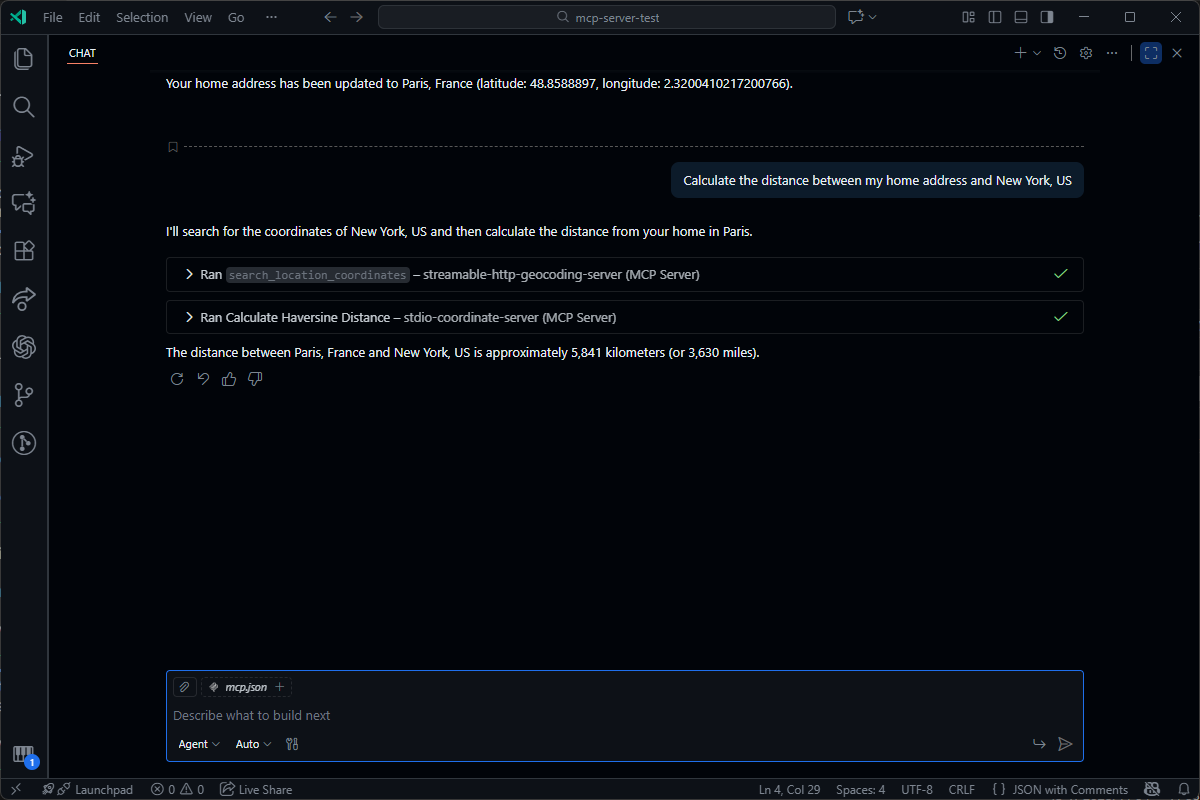Click the Live Share status button
The width and height of the screenshot is (1200, 800).
(256, 789)
